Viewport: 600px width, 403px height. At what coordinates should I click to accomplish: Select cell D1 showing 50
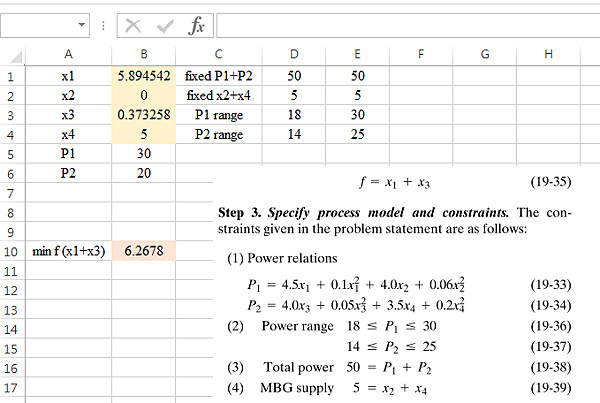(x=294, y=76)
